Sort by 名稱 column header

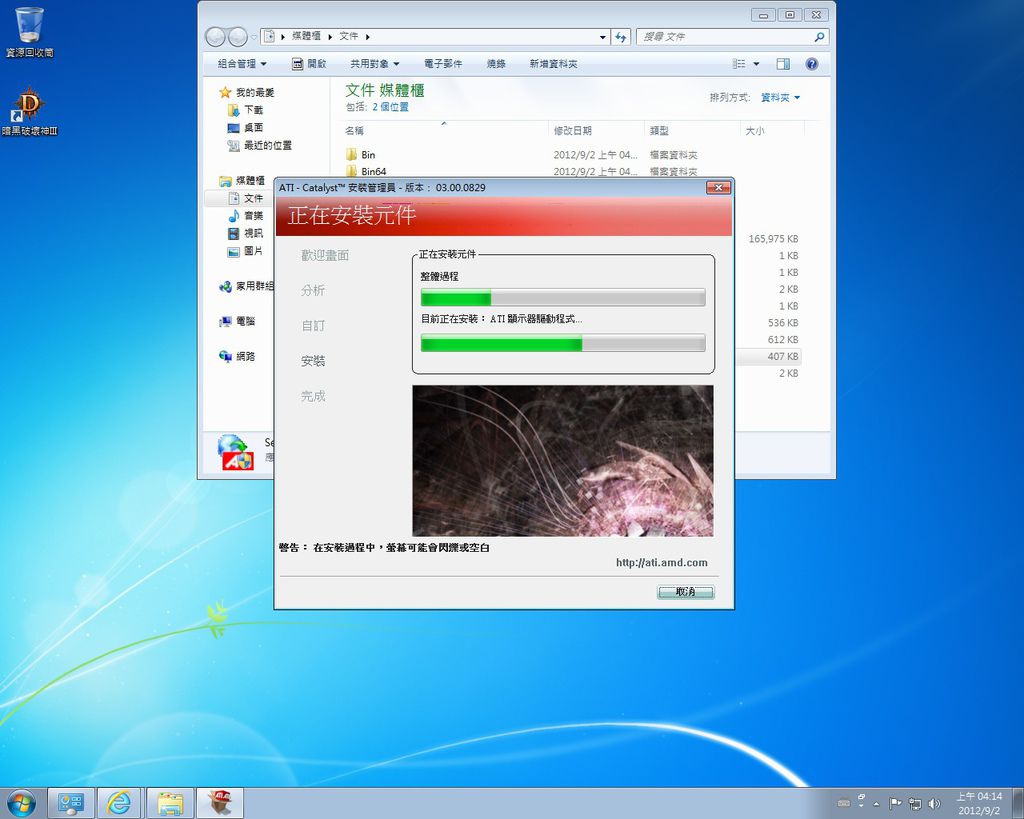(355, 131)
